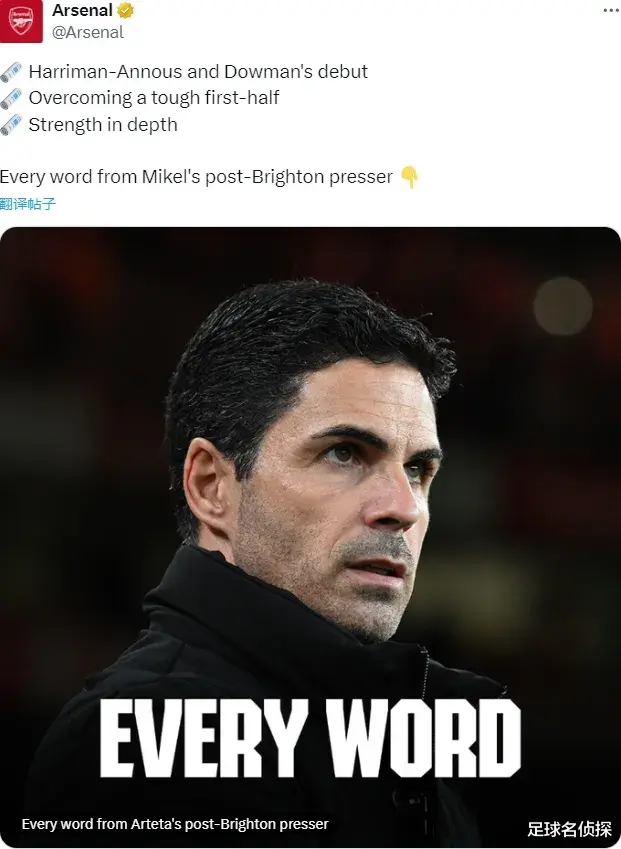
Task: Click the second newspaper emoji bullet
Action: [11, 99]
